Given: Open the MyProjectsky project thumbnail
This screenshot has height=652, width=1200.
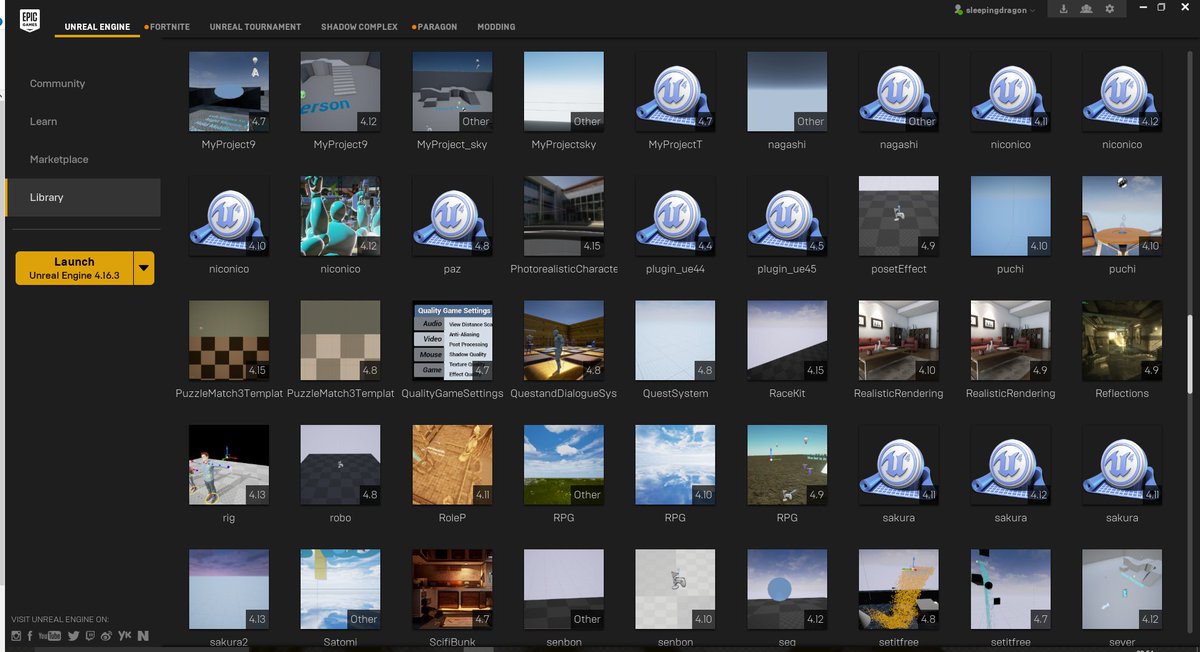Looking at the screenshot, I should tap(563, 92).
